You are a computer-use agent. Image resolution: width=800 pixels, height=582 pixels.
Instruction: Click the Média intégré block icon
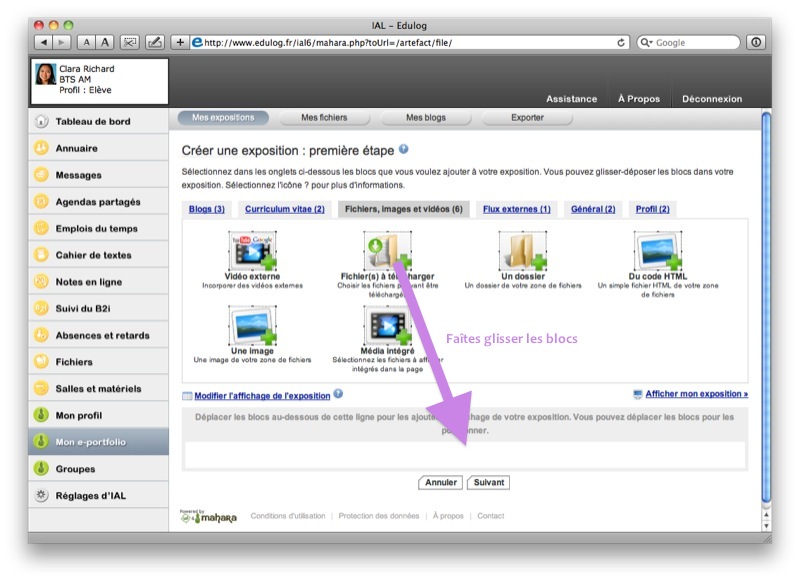tap(387, 326)
